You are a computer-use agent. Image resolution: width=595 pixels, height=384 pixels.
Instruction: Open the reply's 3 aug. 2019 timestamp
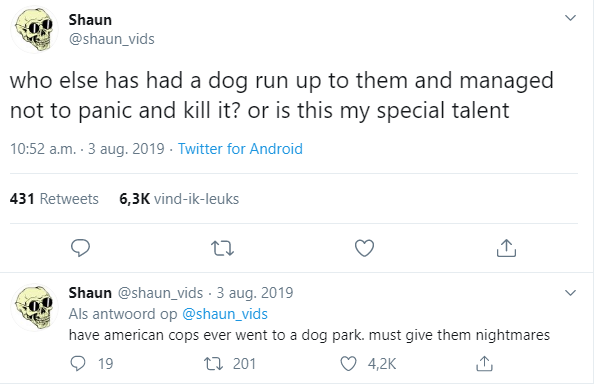click(255, 293)
